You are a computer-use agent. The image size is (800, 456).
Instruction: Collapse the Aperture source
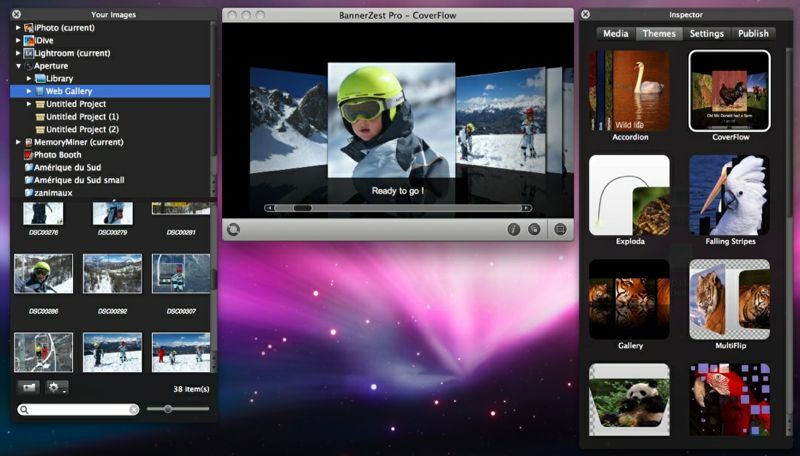point(18,66)
